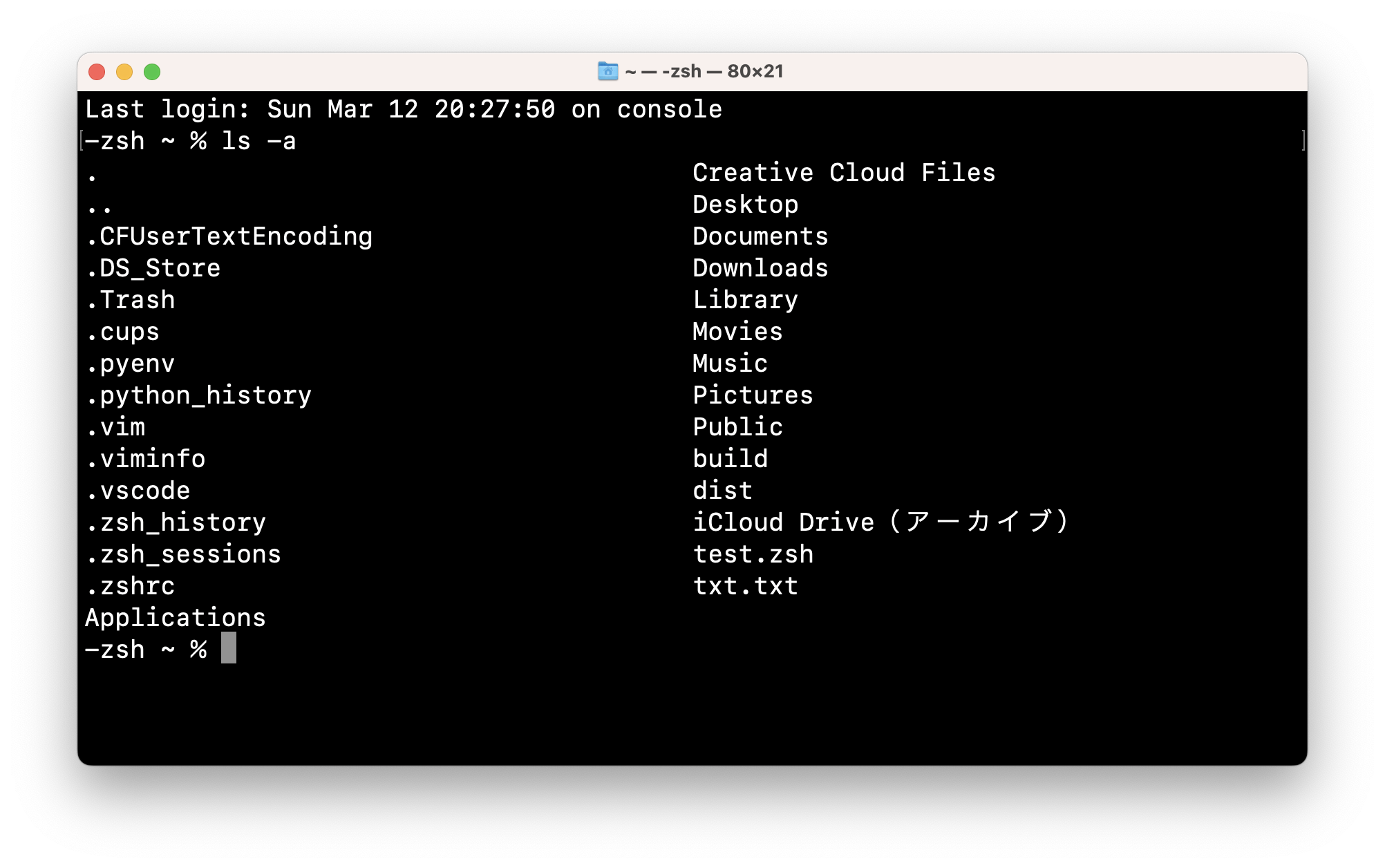This screenshot has height=868, width=1385.
Task: Click the '.zshrc' entry
Action: [x=131, y=586]
